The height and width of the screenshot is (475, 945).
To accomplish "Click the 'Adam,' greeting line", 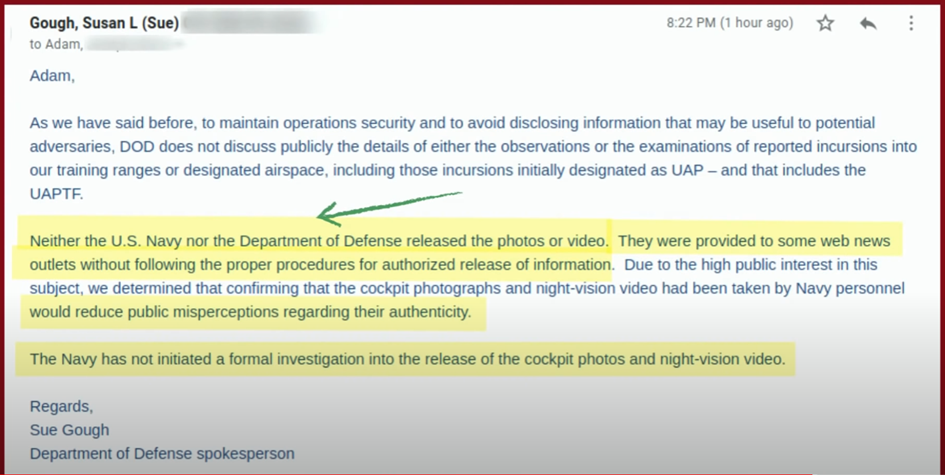I will pyautogui.click(x=52, y=76).
